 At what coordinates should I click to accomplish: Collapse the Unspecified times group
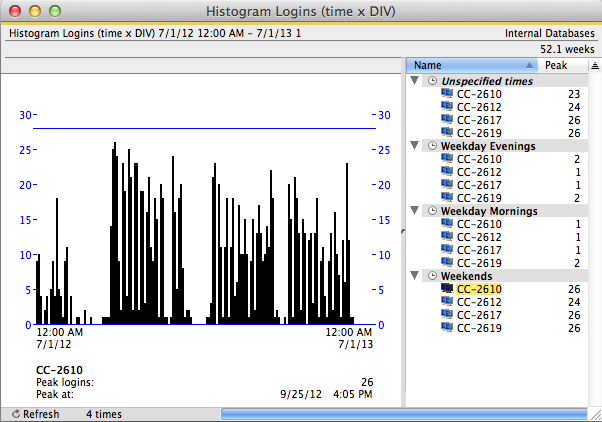click(415, 81)
